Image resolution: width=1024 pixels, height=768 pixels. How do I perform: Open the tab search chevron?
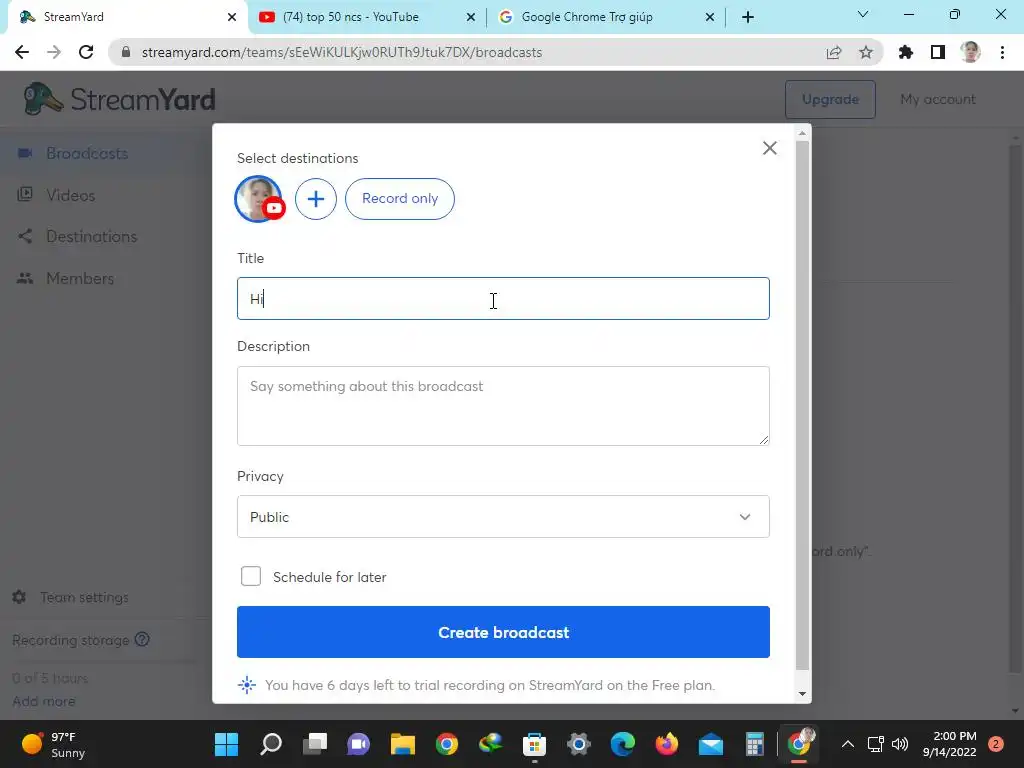863,14
